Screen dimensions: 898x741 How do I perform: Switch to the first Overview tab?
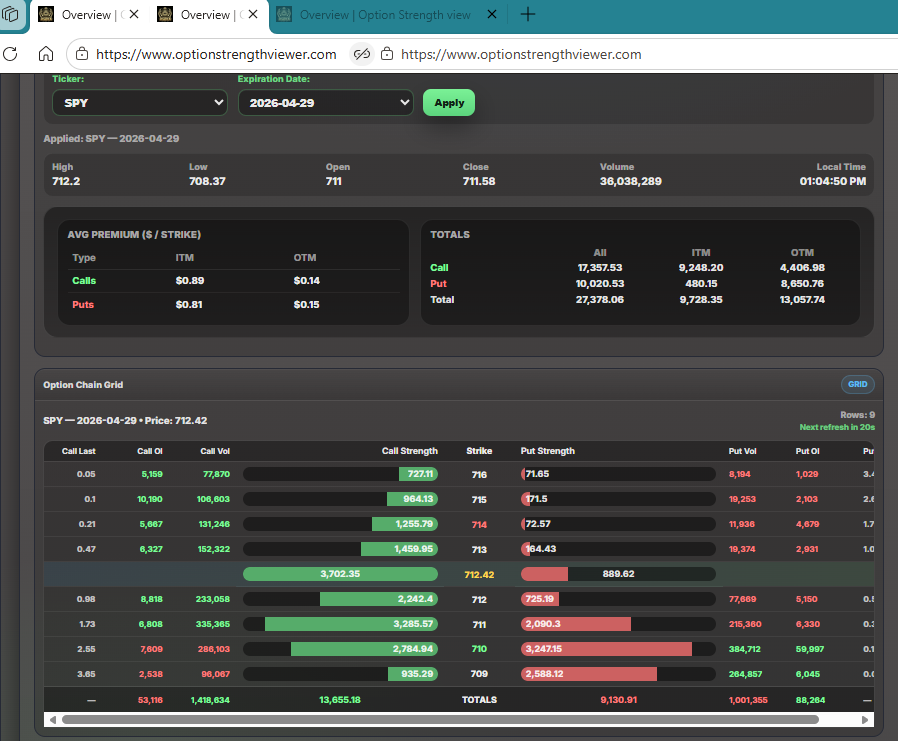[x=88, y=15]
